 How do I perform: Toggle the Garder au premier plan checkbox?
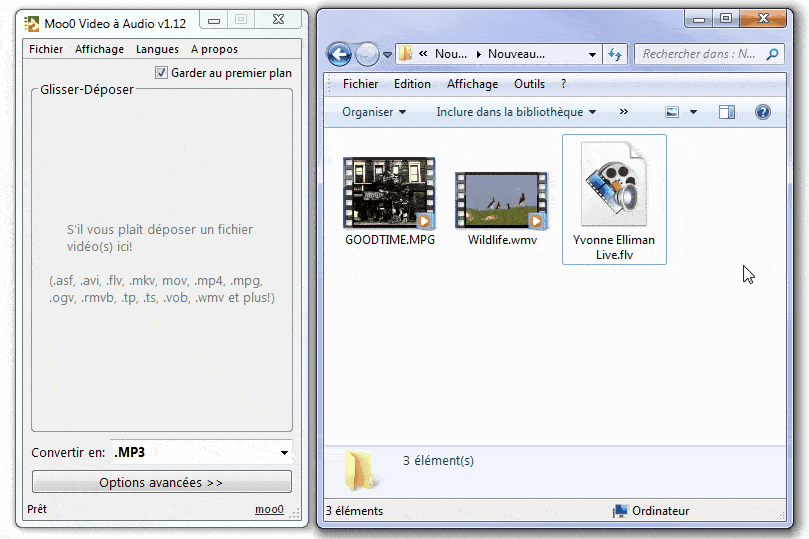(x=161, y=73)
